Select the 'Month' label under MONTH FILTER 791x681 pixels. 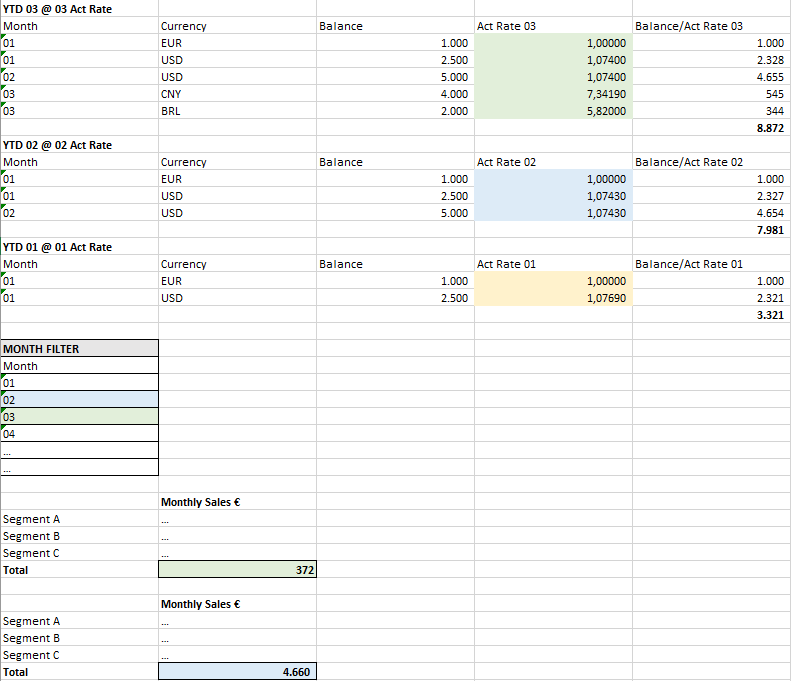pos(80,366)
